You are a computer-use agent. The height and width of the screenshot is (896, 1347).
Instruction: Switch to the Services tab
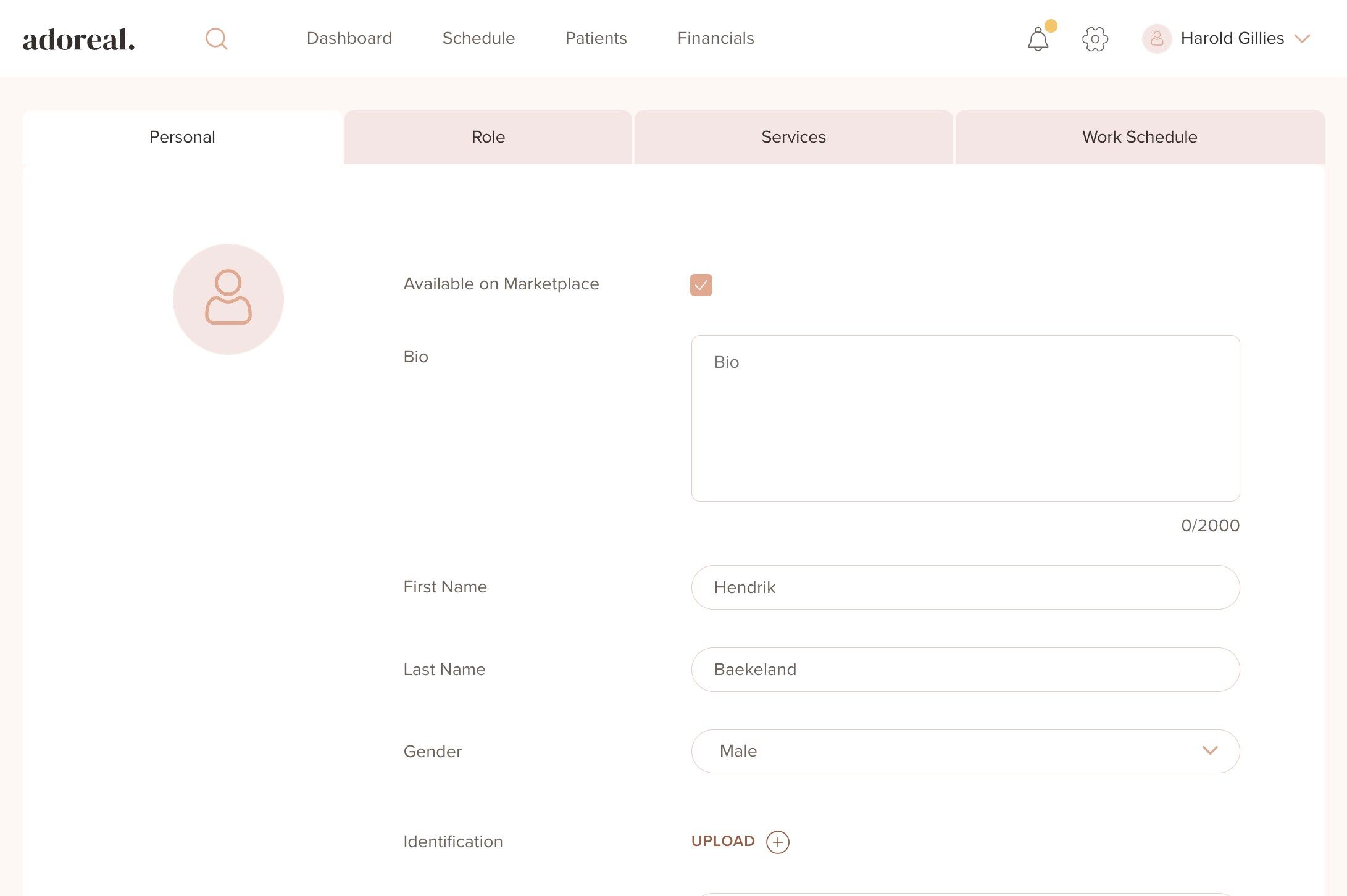(x=793, y=137)
